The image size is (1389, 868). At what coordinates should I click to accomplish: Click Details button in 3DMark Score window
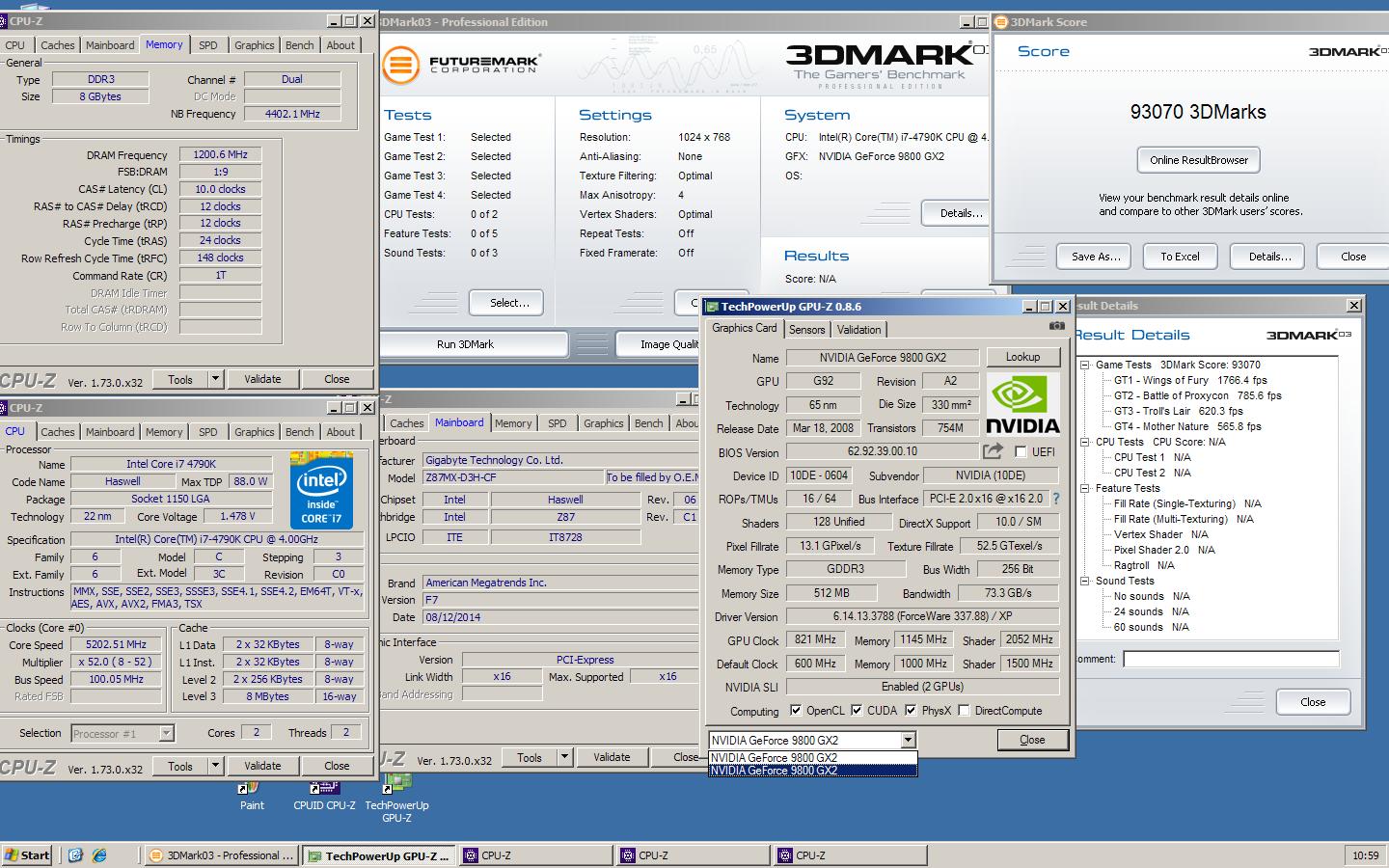pyautogui.click(x=1269, y=257)
